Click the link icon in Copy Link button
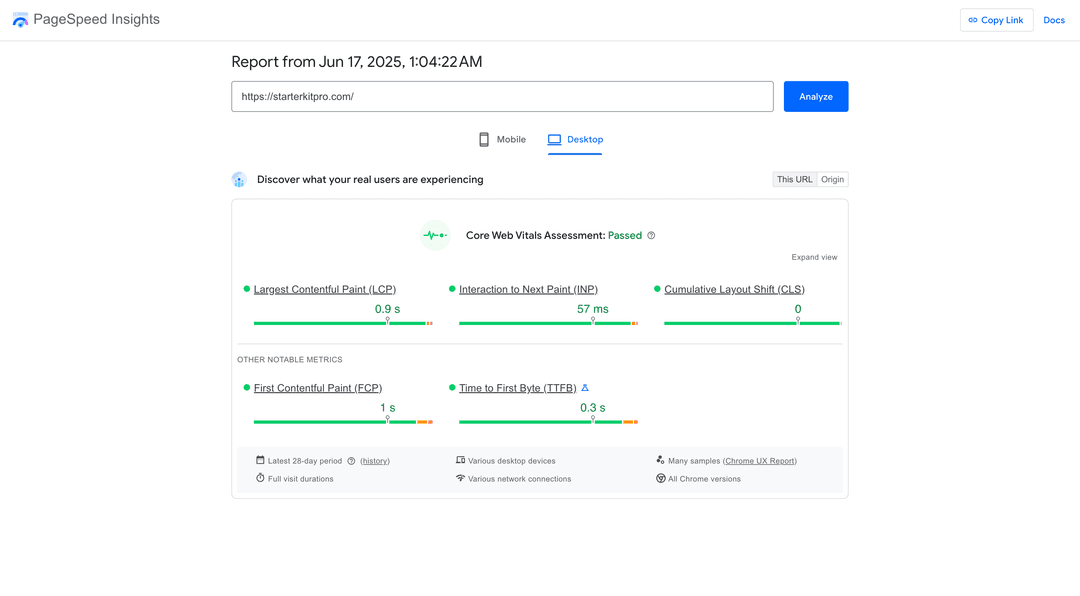Image resolution: width=1080 pixels, height=596 pixels. click(x=973, y=20)
